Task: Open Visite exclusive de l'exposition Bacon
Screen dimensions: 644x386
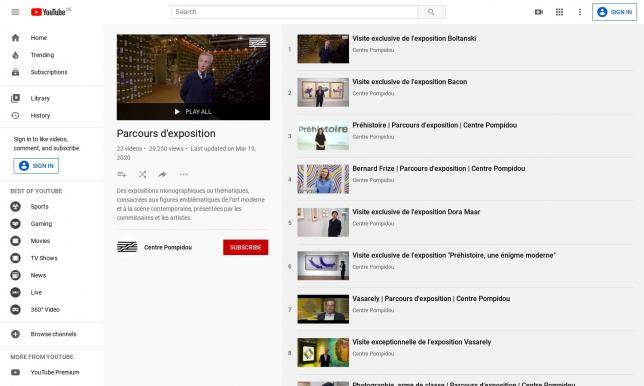Action: tap(409, 82)
